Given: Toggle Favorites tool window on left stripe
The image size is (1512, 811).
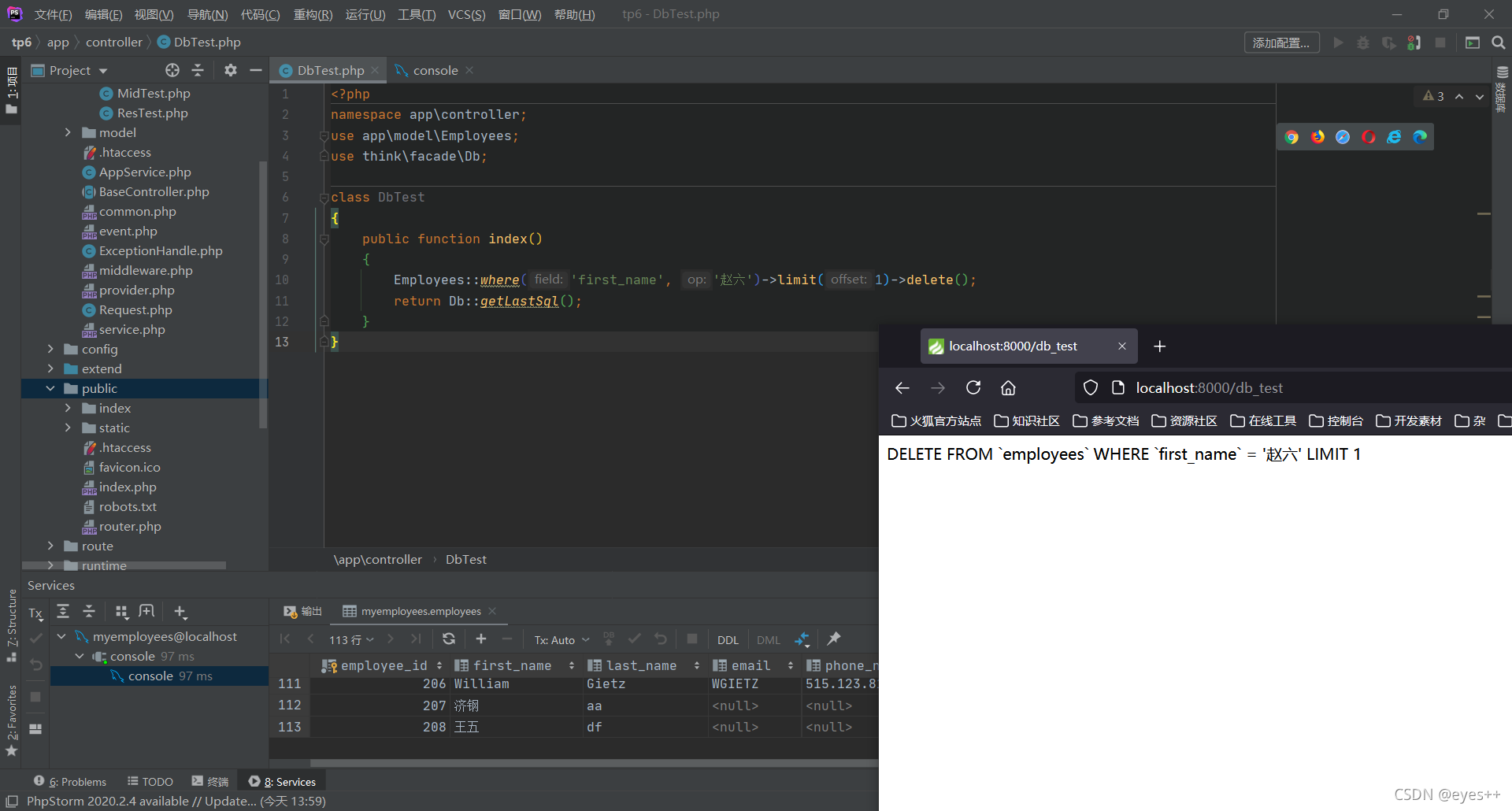Looking at the screenshot, I should click(12, 720).
